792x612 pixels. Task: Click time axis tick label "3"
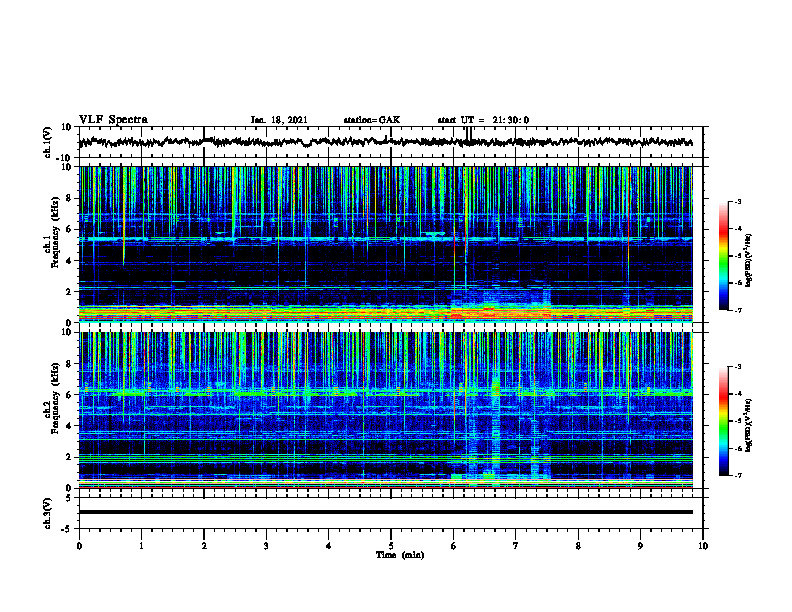pyautogui.click(x=266, y=546)
